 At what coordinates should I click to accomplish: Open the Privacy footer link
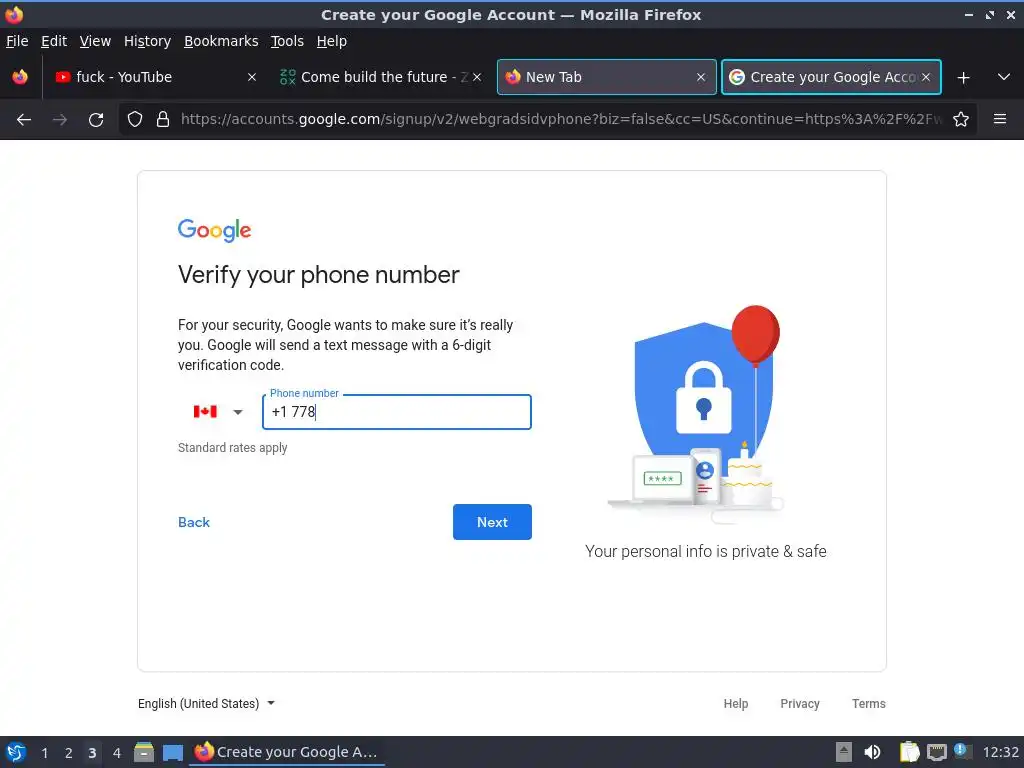point(800,703)
